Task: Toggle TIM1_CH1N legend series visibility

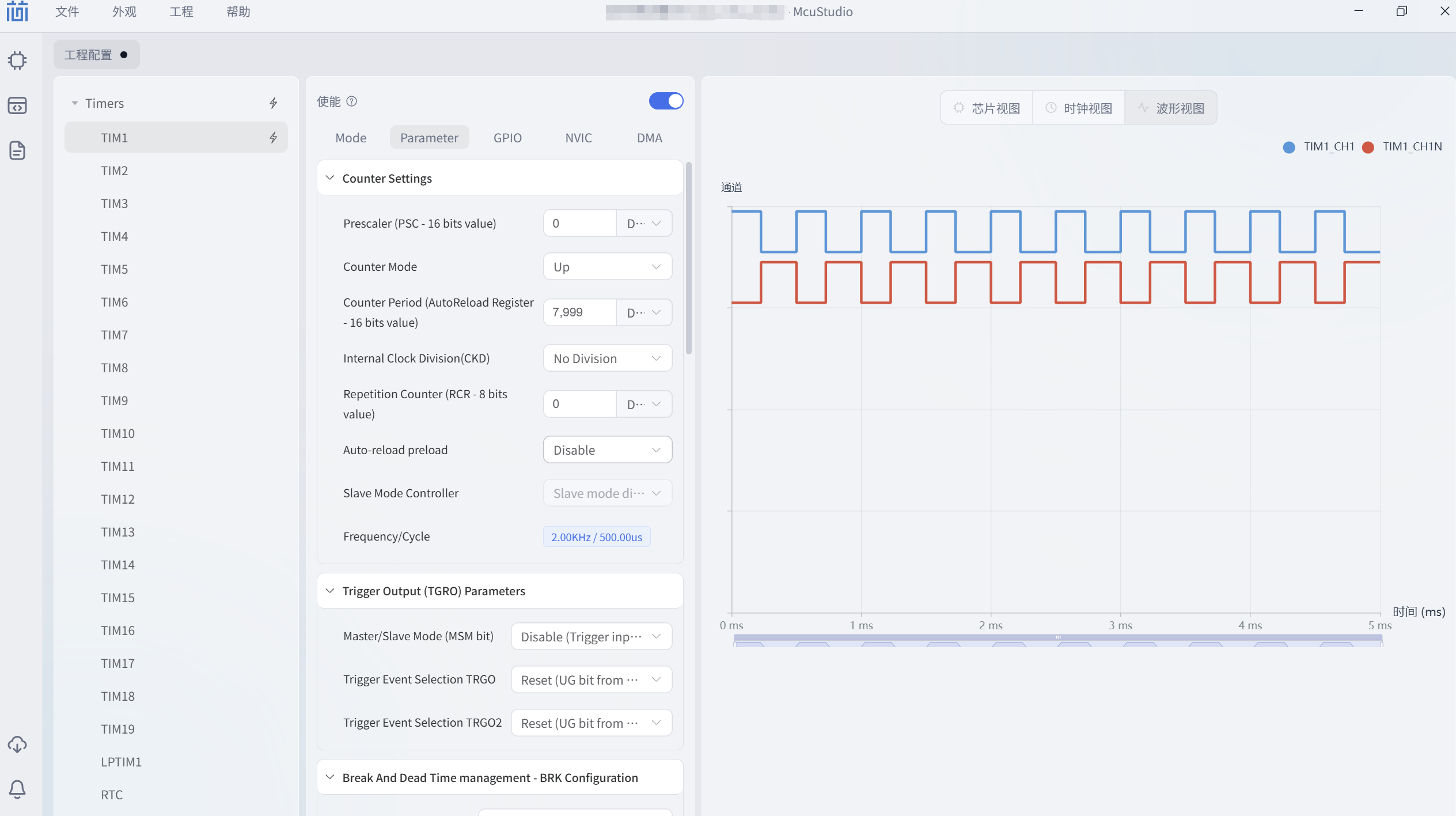Action: pyautogui.click(x=1402, y=146)
